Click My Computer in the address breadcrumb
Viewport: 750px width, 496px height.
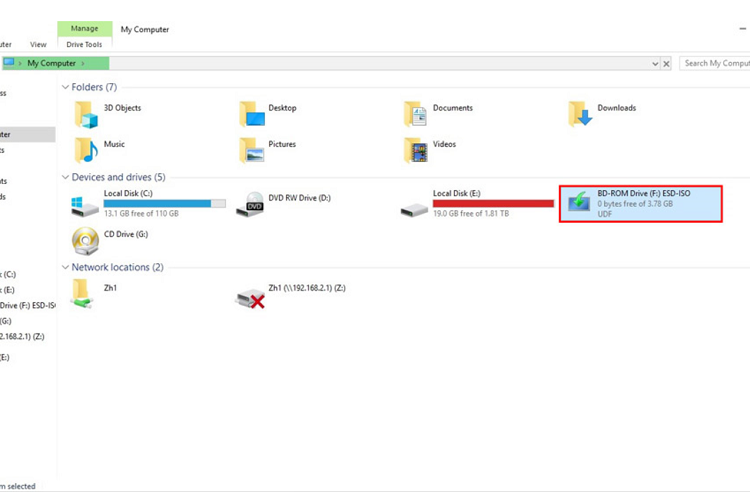click(x=52, y=63)
